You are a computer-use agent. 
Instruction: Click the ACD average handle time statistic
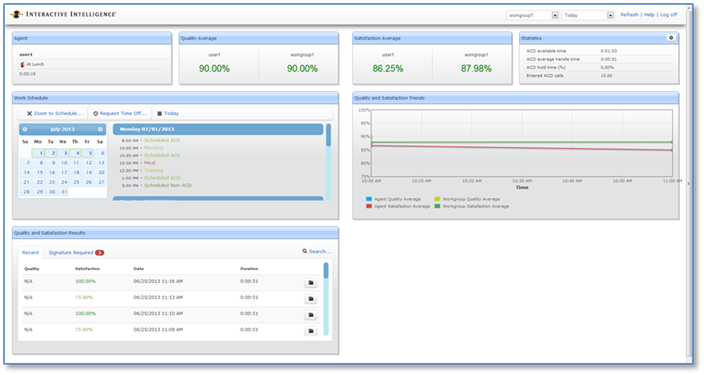tap(599, 59)
